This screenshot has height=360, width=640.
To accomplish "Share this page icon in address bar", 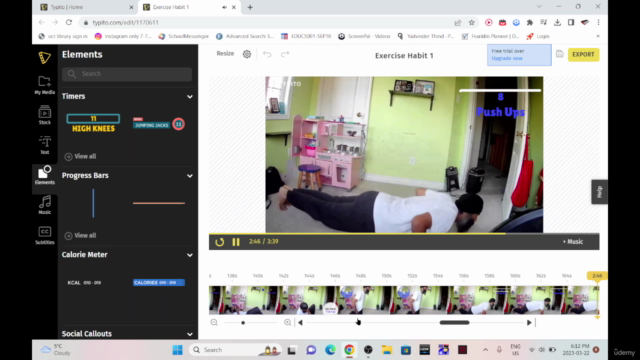I will pos(458,22).
